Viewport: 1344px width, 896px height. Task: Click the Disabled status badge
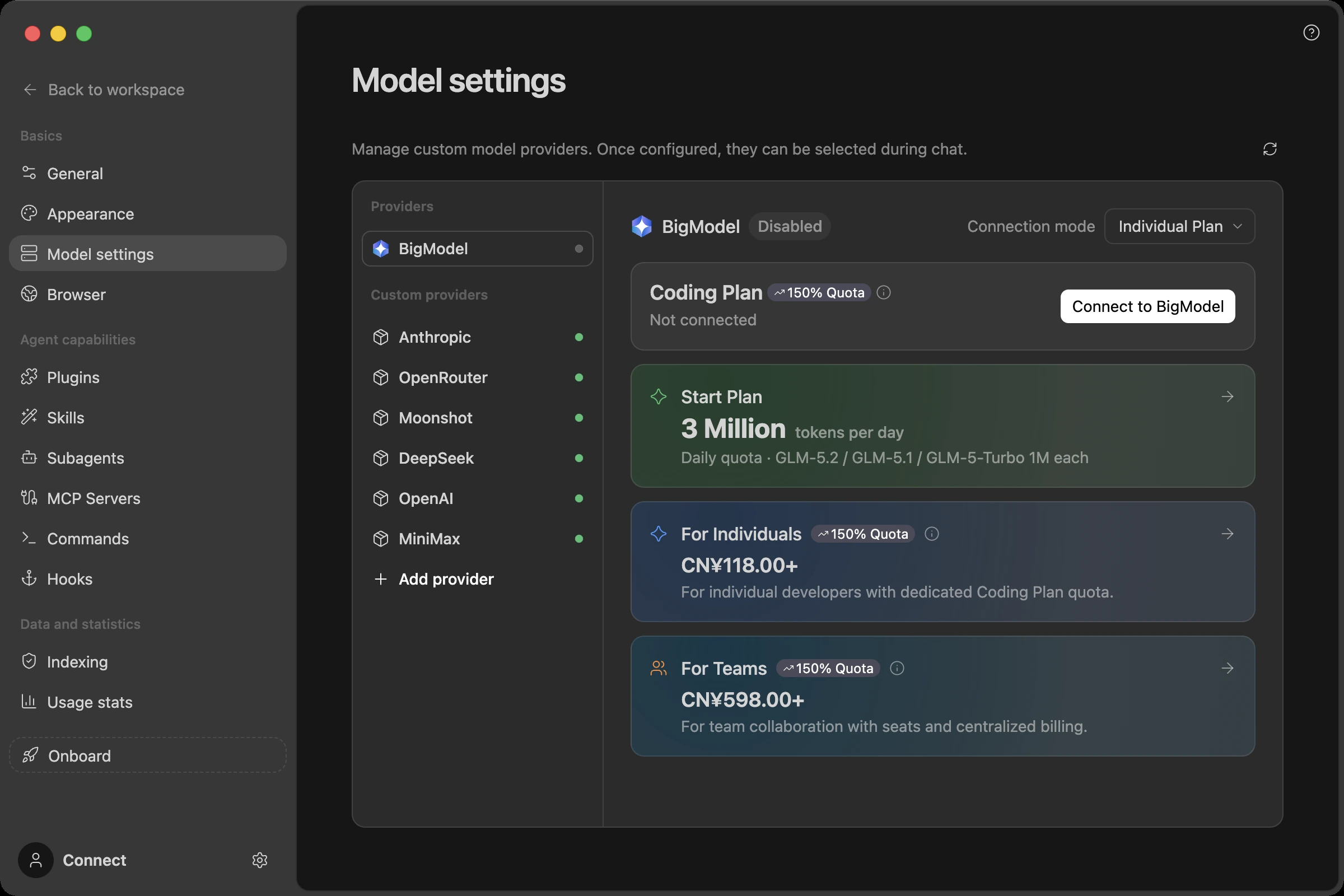tap(790, 226)
